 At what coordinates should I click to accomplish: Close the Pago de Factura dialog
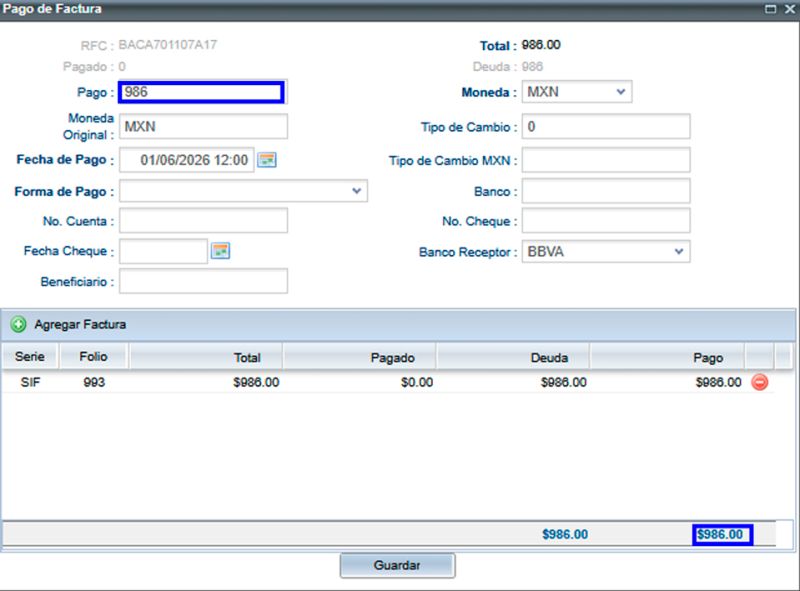[789, 9]
